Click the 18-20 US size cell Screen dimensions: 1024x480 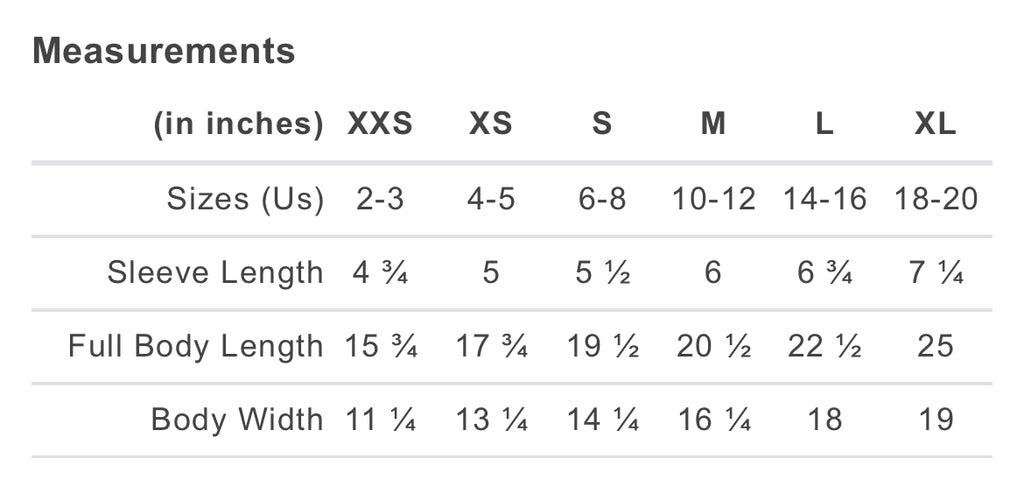tap(936, 199)
